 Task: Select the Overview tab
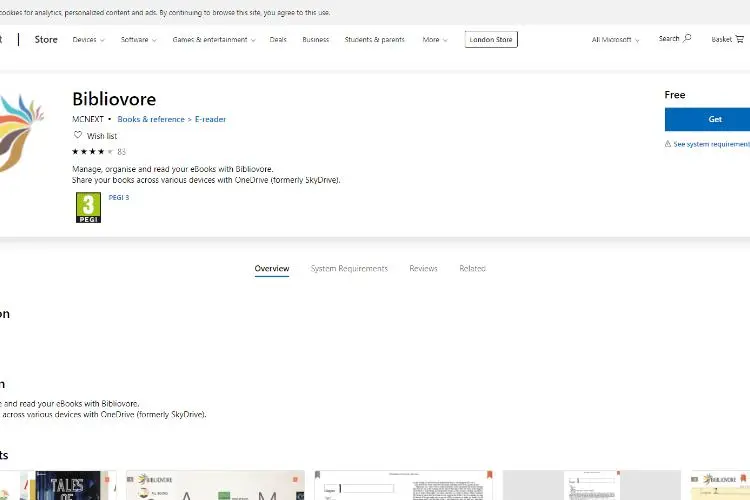tap(272, 269)
